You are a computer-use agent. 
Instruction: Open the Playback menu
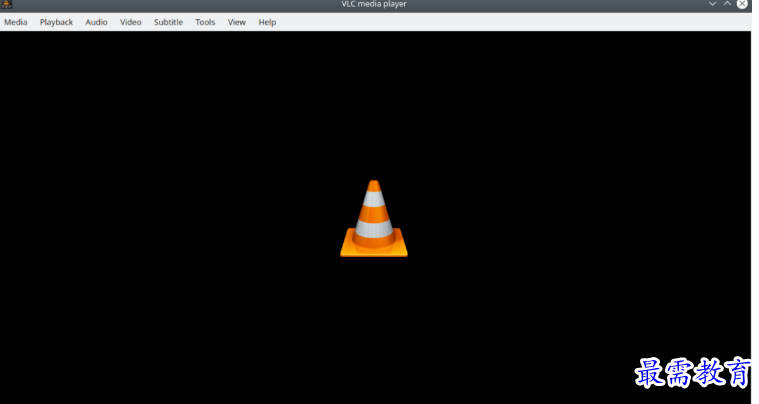point(56,22)
